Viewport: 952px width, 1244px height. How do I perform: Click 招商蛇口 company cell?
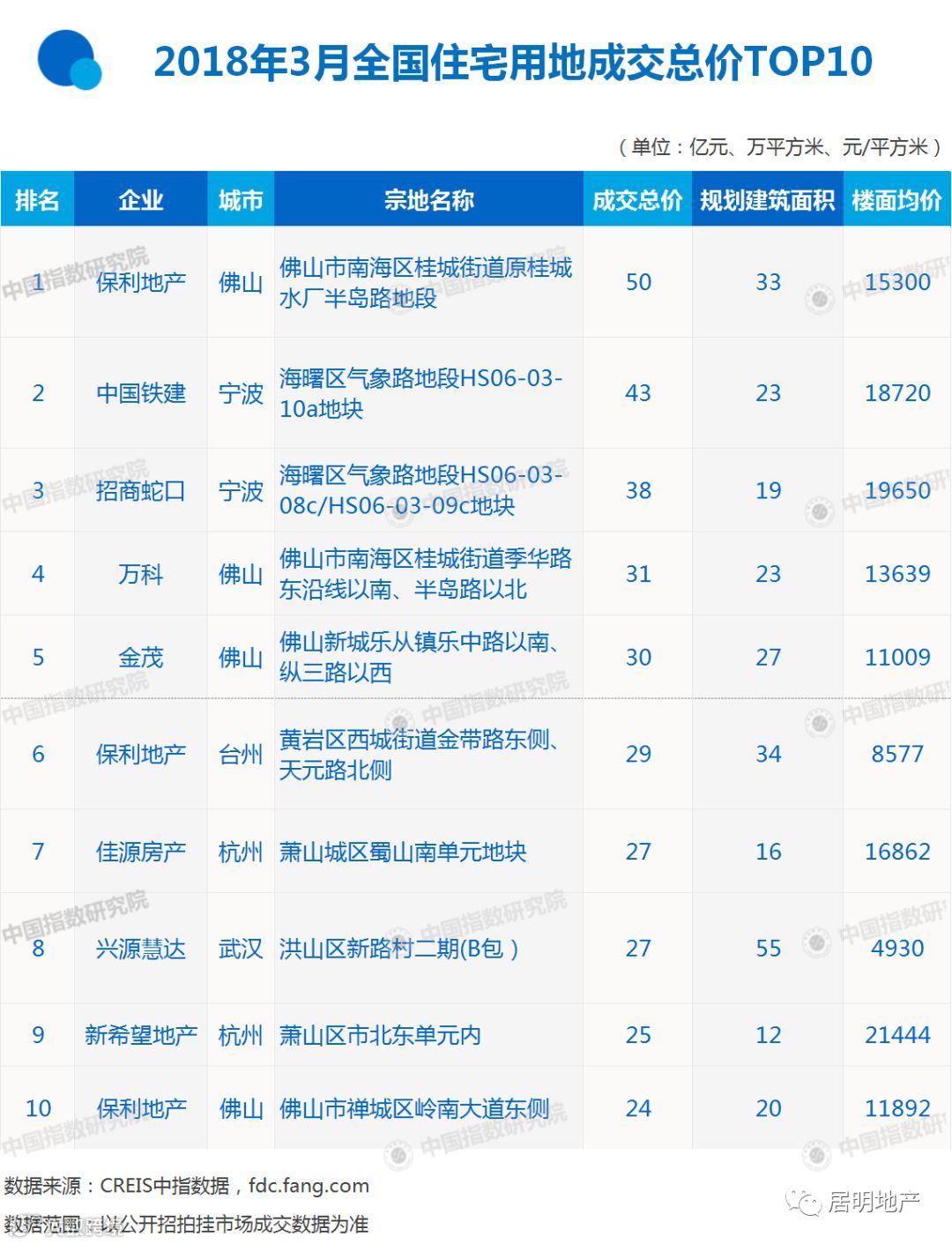141,490
